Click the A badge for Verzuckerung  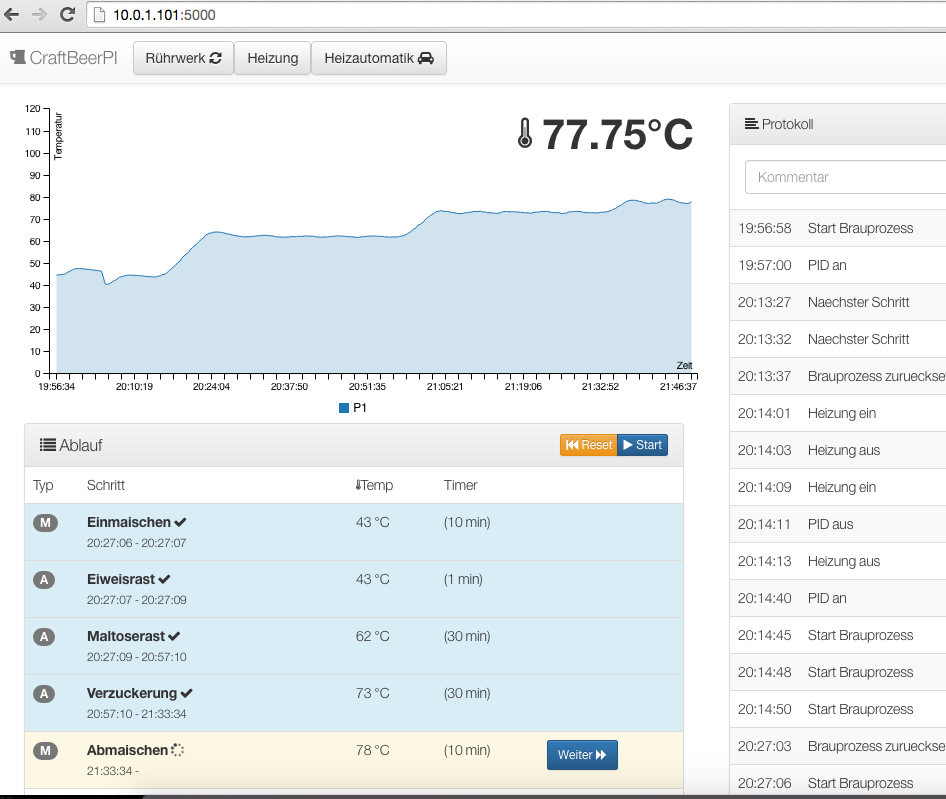pos(45,694)
